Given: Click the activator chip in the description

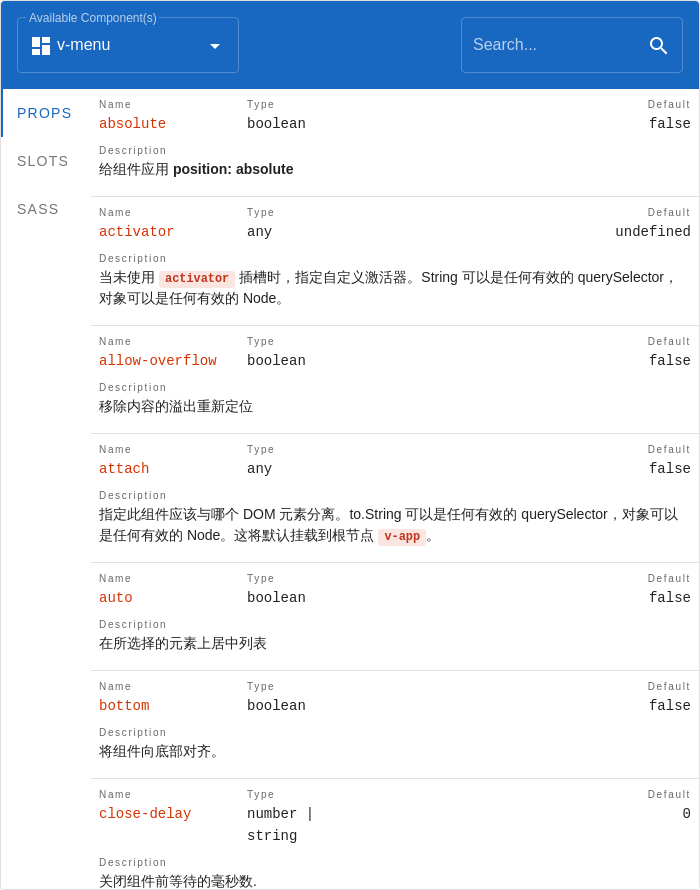Looking at the screenshot, I should (196, 278).
